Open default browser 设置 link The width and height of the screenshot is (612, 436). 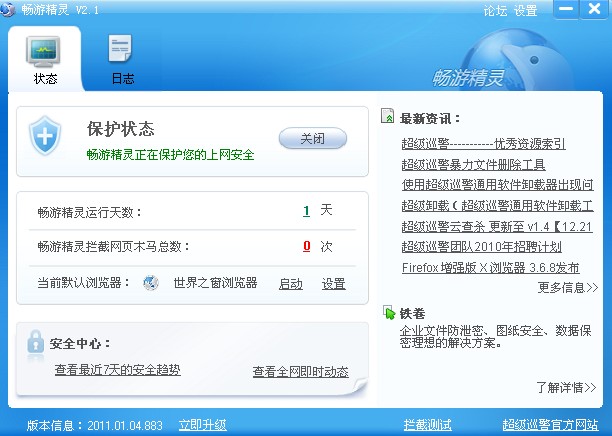click(x=334, y=284)
